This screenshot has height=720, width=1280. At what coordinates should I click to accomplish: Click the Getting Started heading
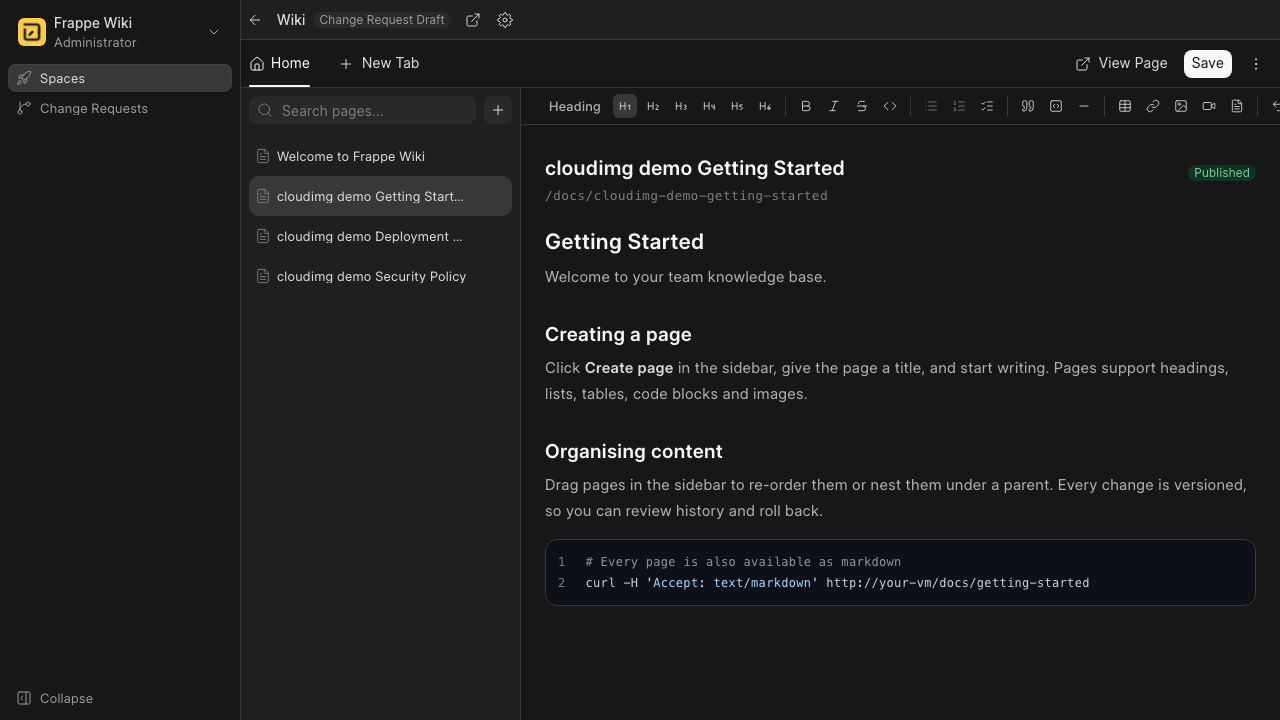point(624,242)
